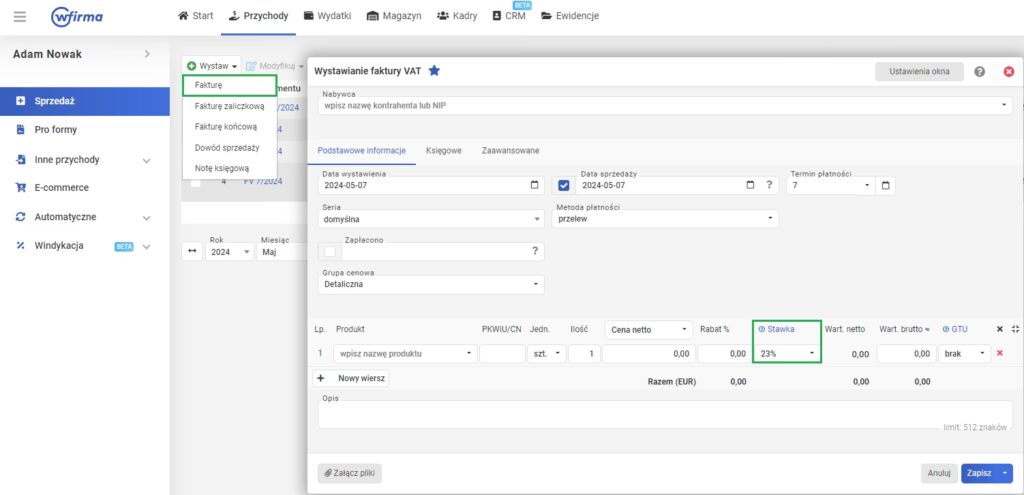Enable the Zapłacono checkbox

coord(329,251)
